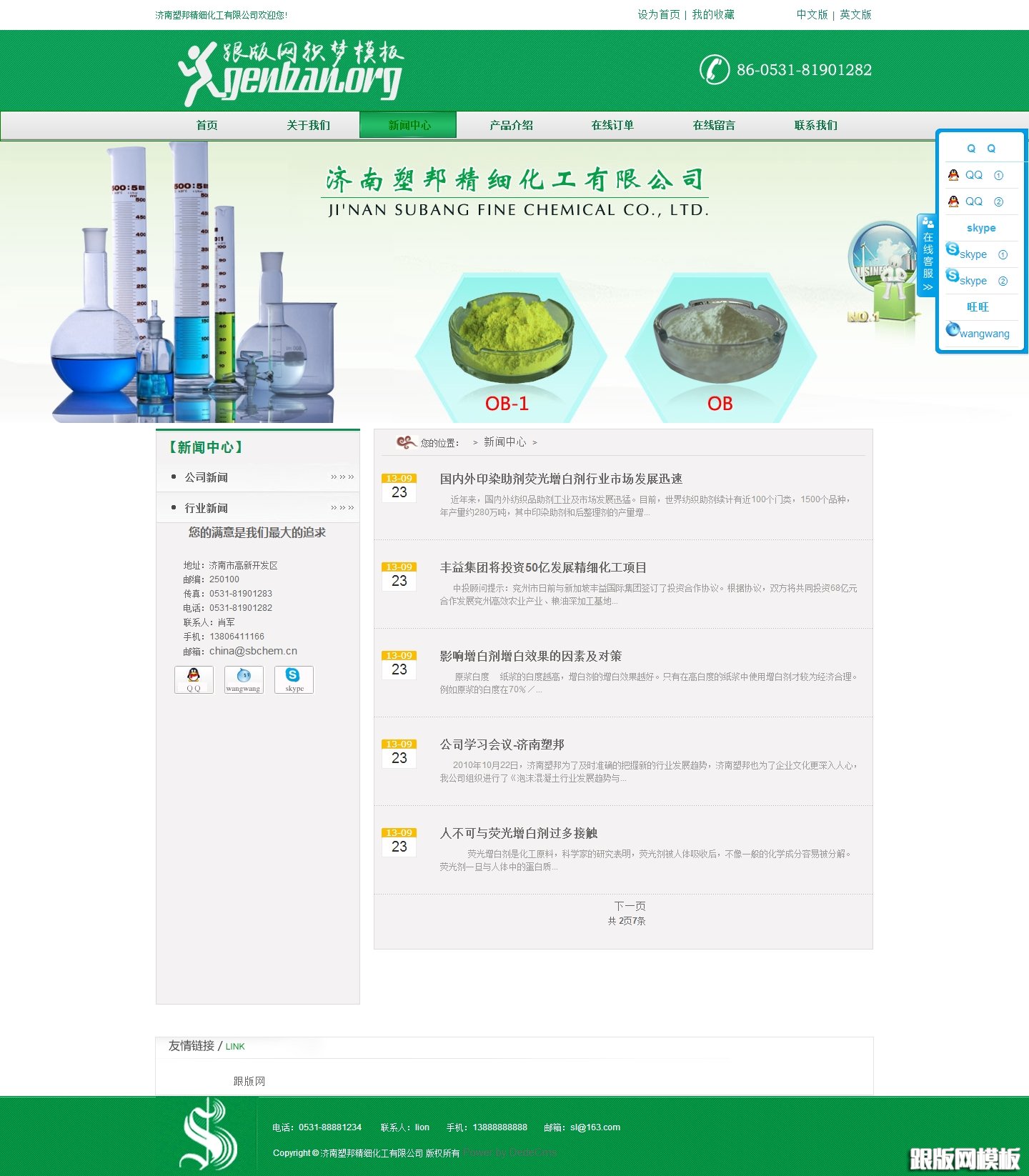Click the 旺旺 heading in floating panel
The height and width of the screenshot is (1176, 1029).
pyautogui.click(x=978, y=307)
